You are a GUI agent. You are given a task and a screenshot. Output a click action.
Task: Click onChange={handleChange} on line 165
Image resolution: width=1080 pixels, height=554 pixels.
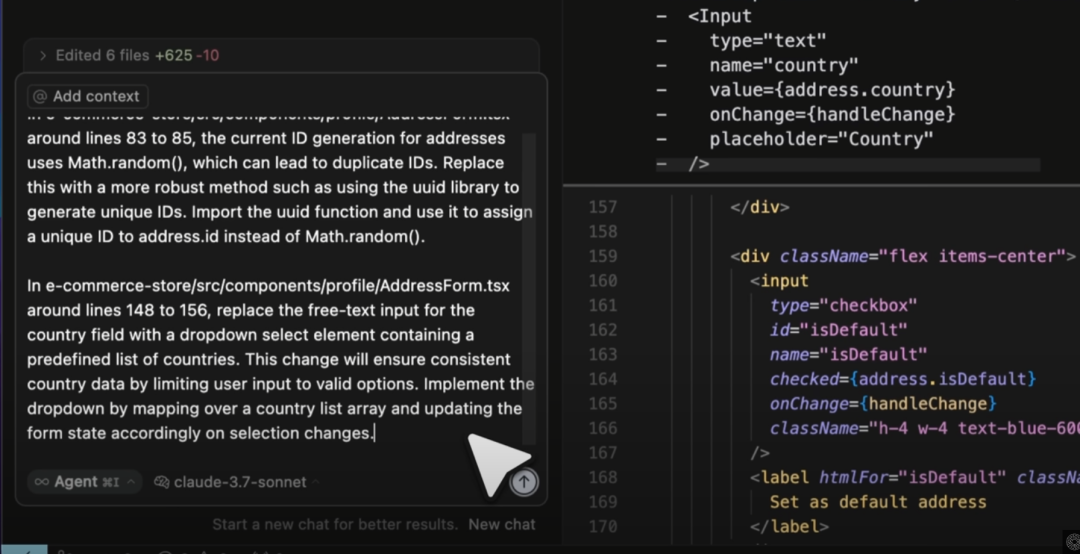click(883, 404)
